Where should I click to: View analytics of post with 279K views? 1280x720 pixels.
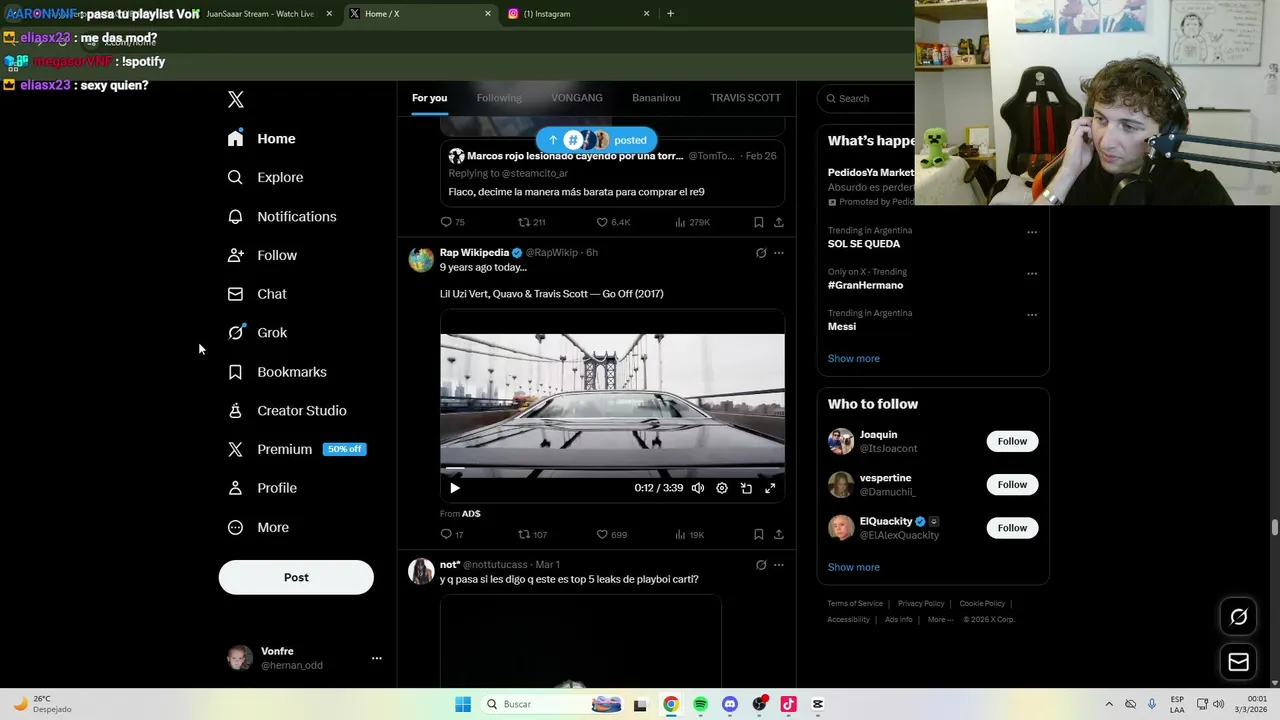(692, 222)
